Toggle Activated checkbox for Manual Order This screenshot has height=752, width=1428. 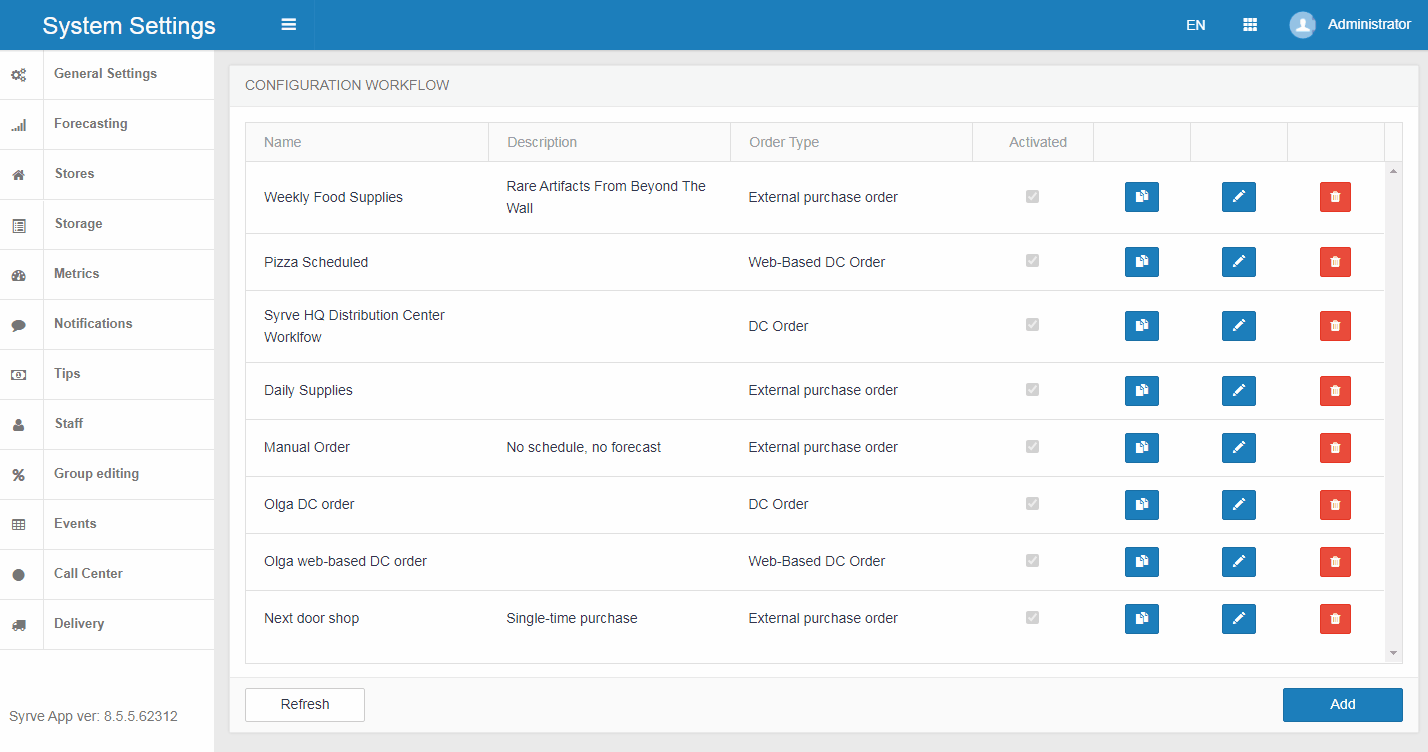pyautogui.click(x=1032, y=447)
